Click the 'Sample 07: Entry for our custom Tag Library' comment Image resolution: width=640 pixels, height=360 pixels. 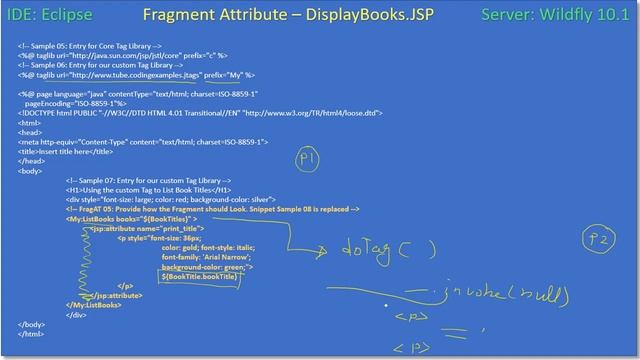[x=149, y=180]
